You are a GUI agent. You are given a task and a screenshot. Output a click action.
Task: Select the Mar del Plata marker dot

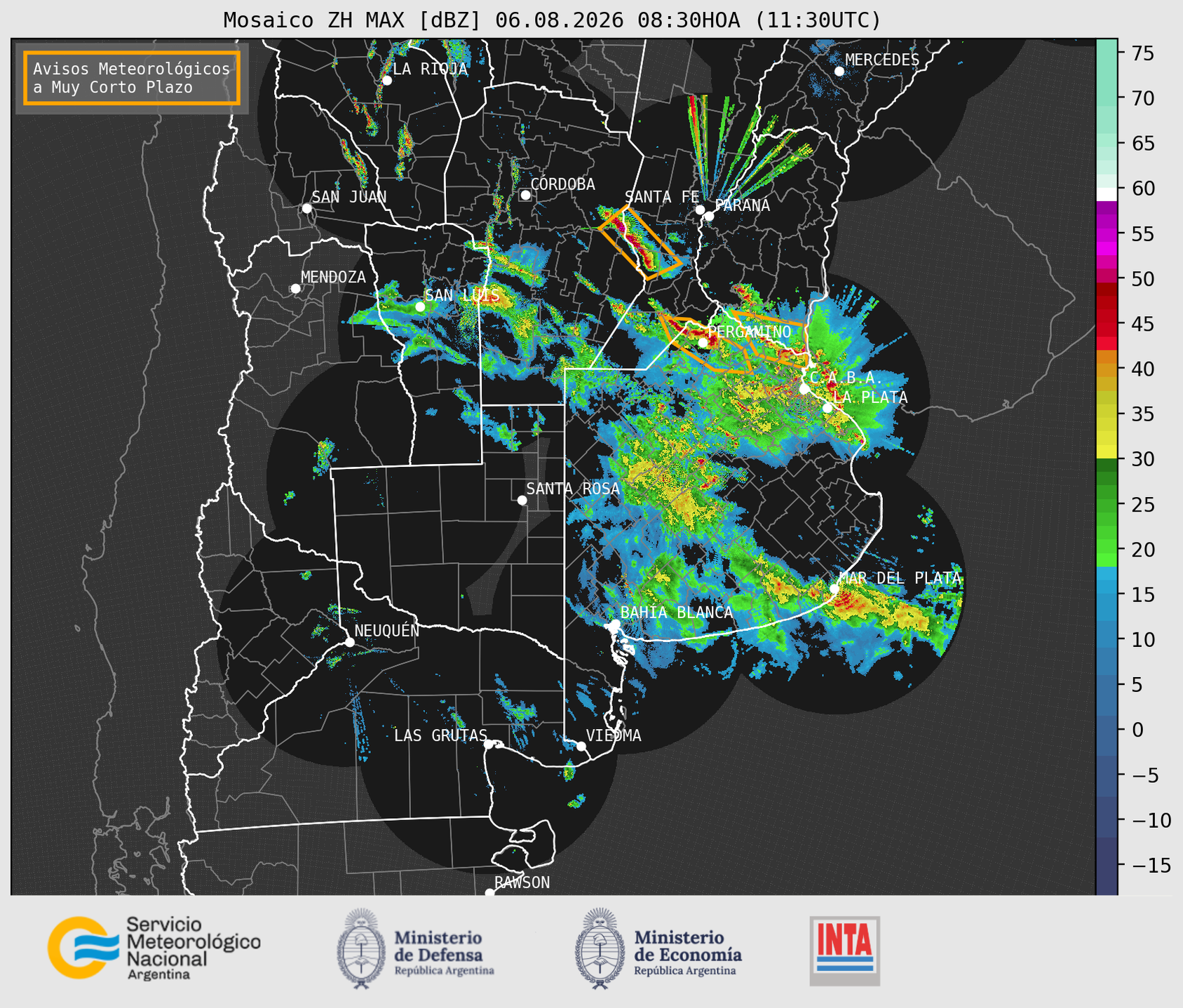click(834, 587)
